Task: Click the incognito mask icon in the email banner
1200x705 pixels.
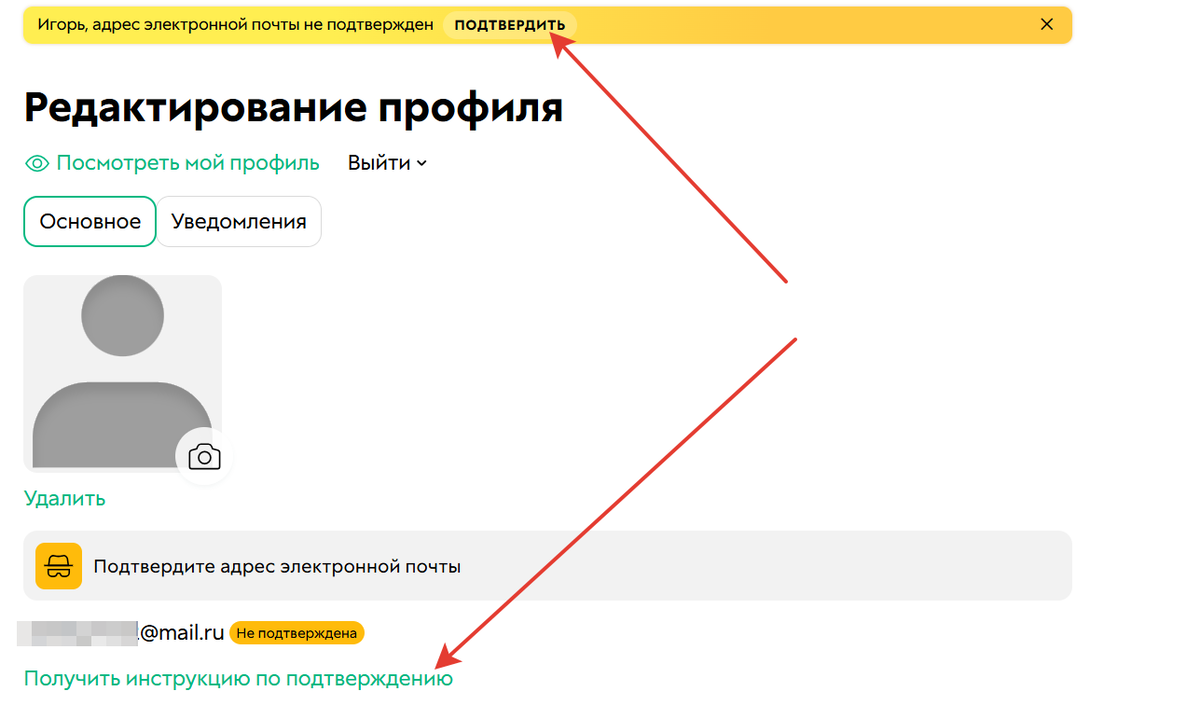Action: (x=58, y=565)
